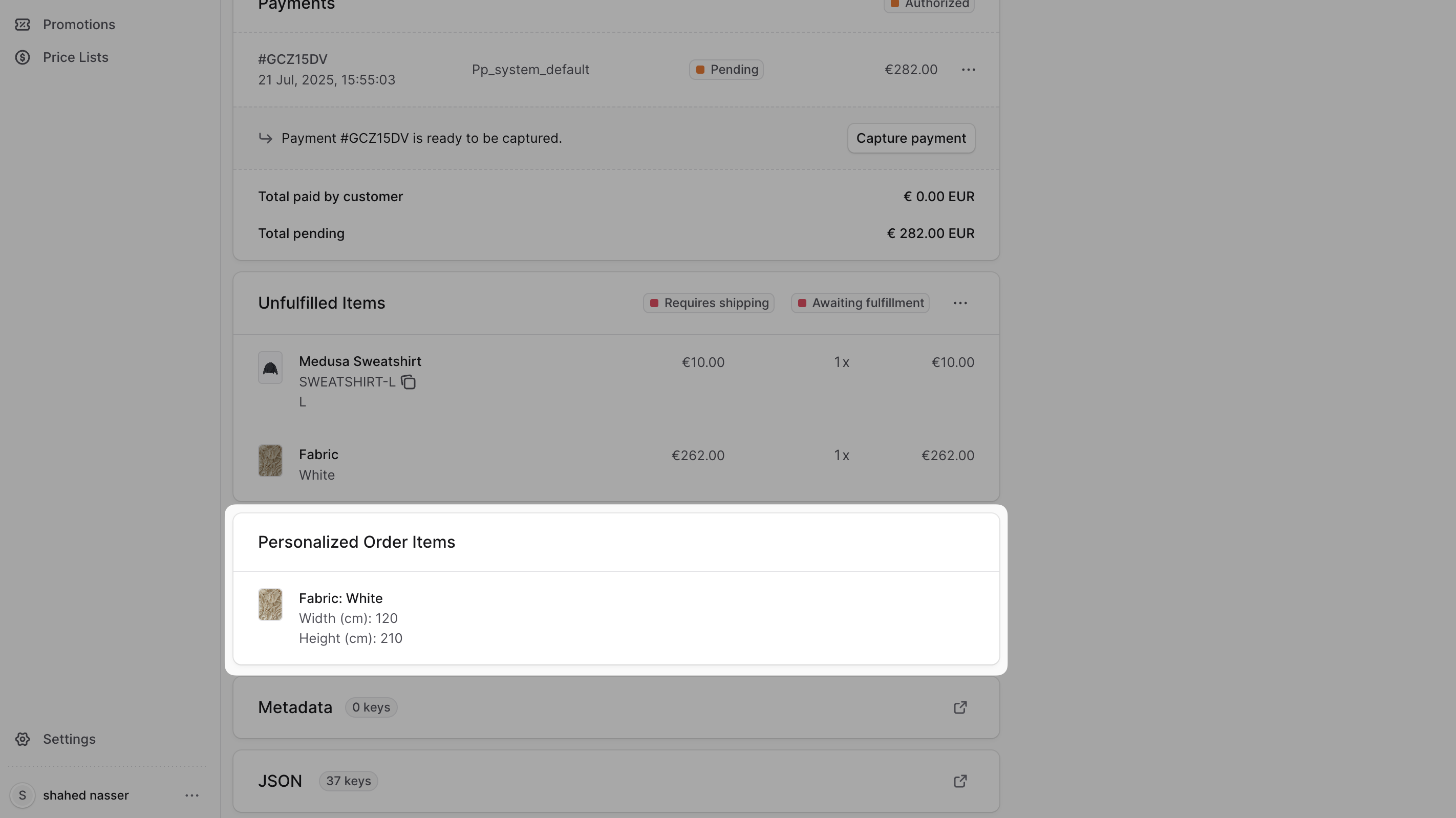Click the Medusa Sweatshirt product thumbnail

(270, 368)
